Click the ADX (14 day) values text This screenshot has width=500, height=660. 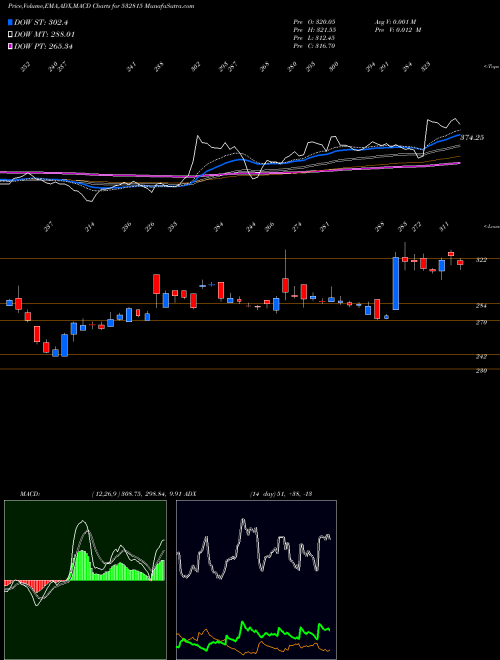pos(280,494)
